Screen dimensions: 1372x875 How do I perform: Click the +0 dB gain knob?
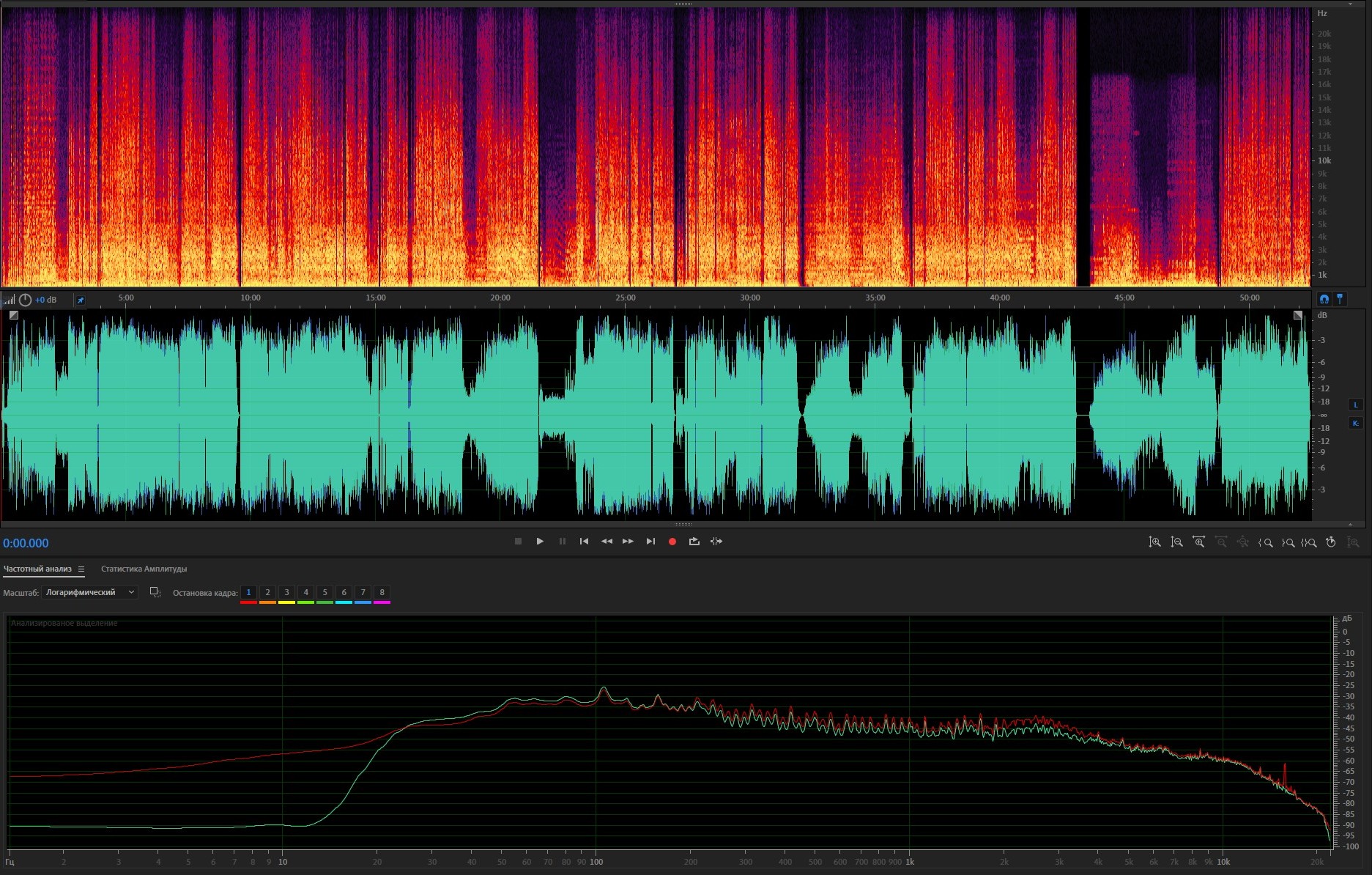25,300
